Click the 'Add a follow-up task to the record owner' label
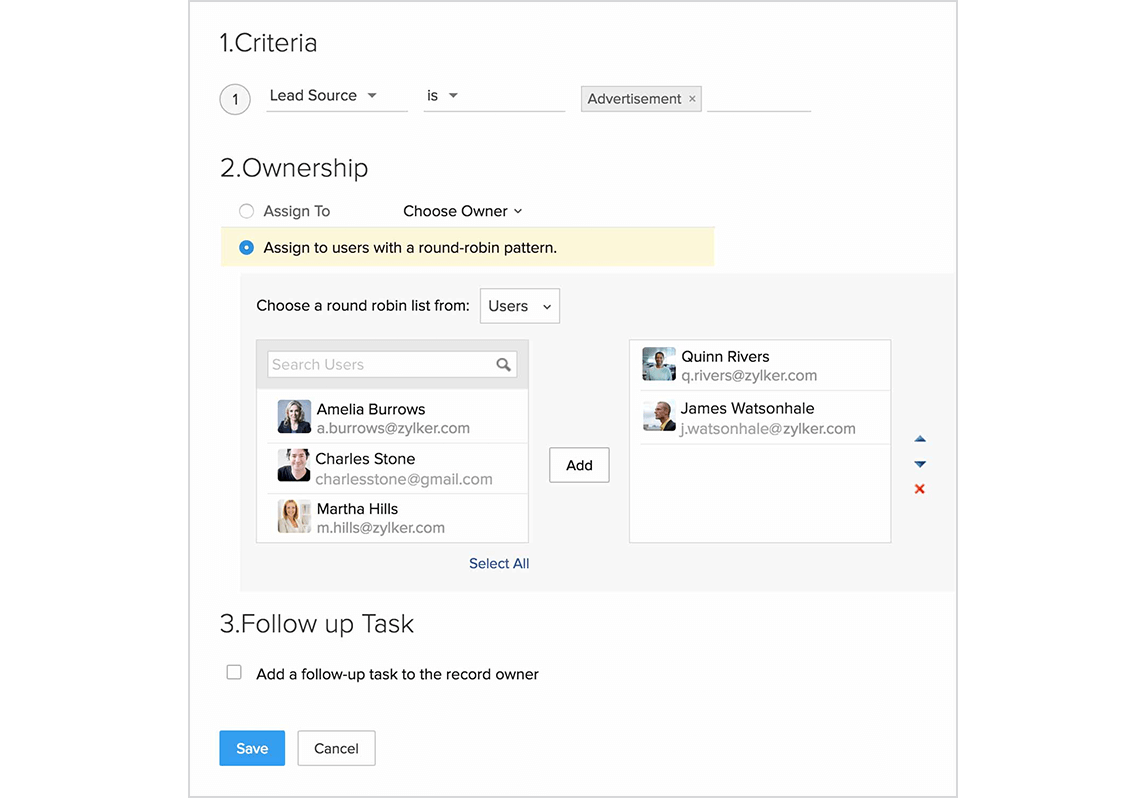The image size is (1145, 798). pos(397,674)
